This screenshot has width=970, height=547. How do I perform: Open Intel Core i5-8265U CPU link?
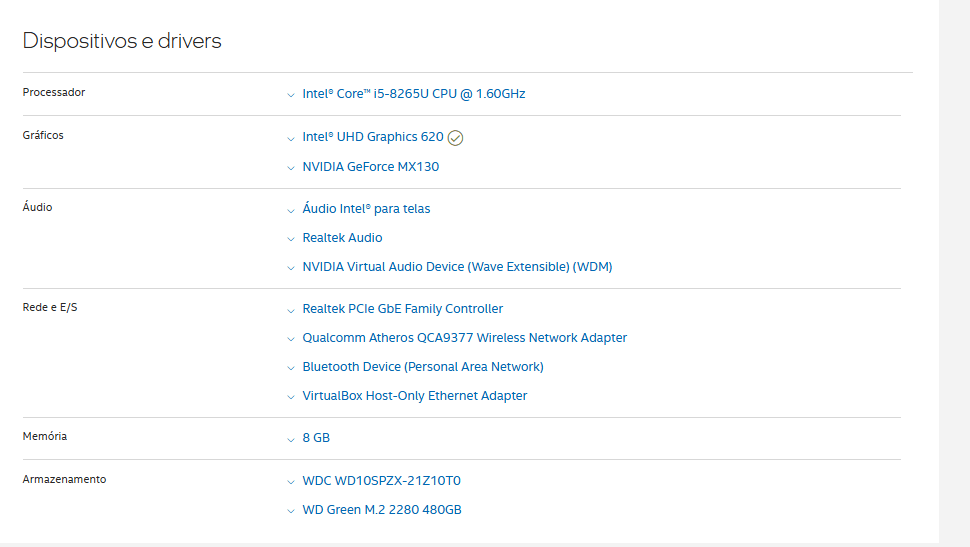[x=414, y=94]
